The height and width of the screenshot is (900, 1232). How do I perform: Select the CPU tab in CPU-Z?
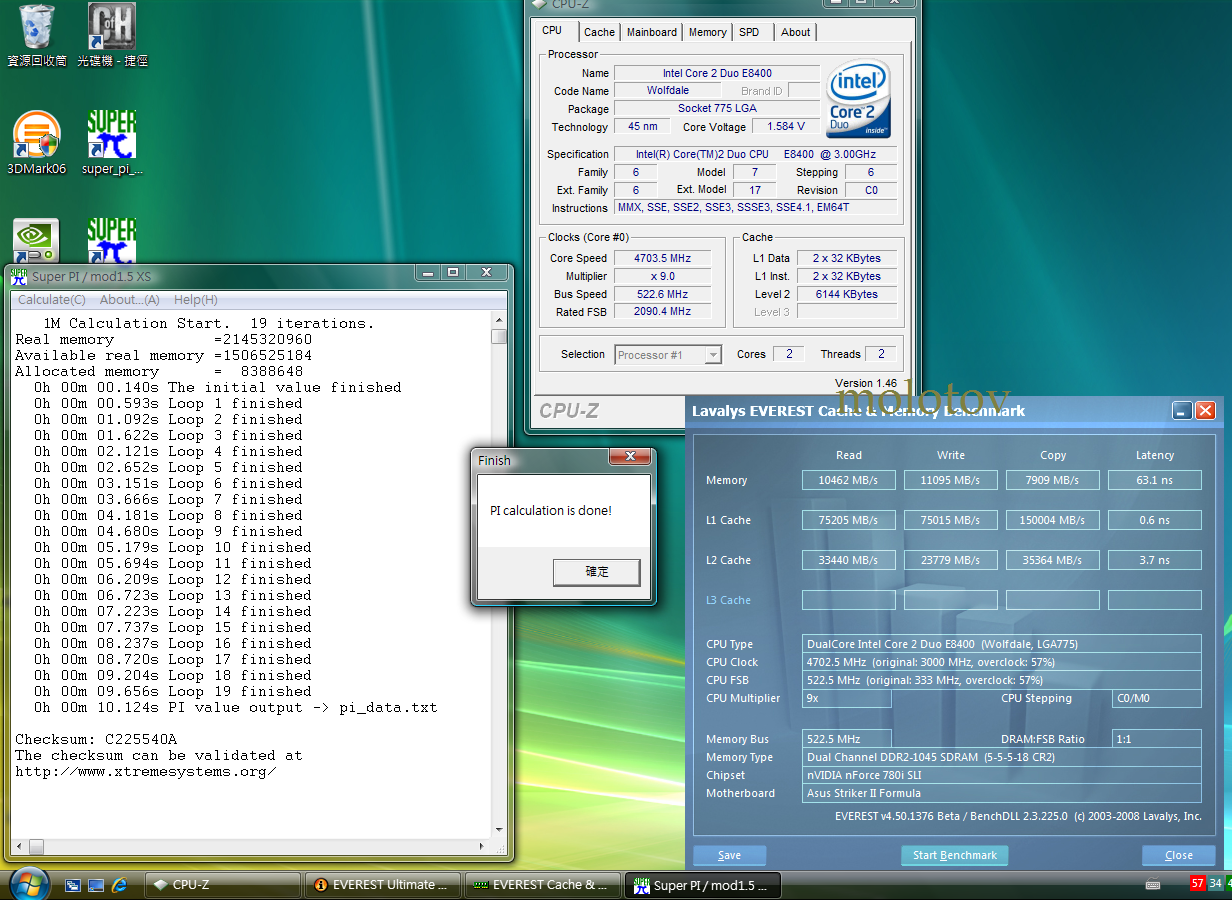point(552,31)
